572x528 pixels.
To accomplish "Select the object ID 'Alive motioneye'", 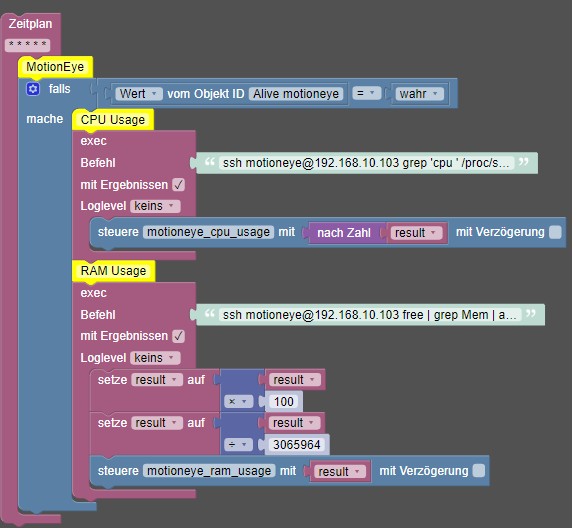I will pos(296,94).
